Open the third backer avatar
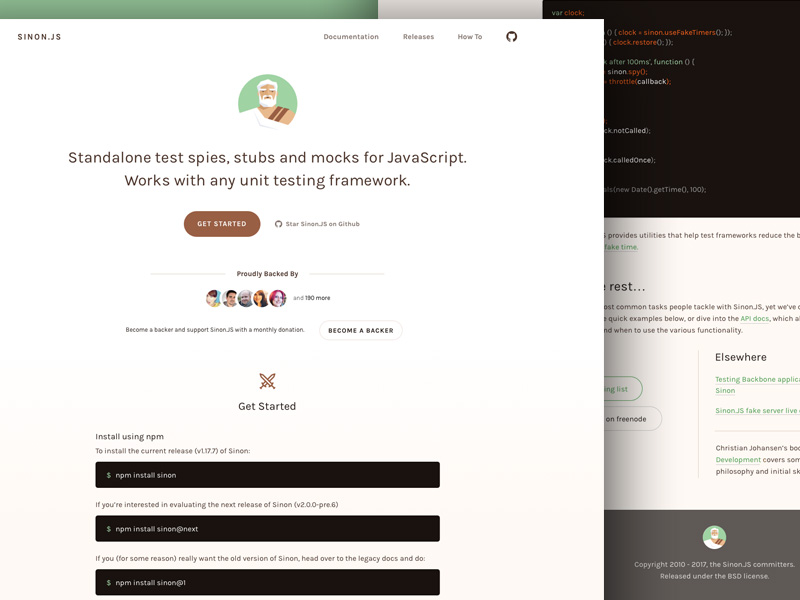The image size is (800, 600). coord(245,298)
